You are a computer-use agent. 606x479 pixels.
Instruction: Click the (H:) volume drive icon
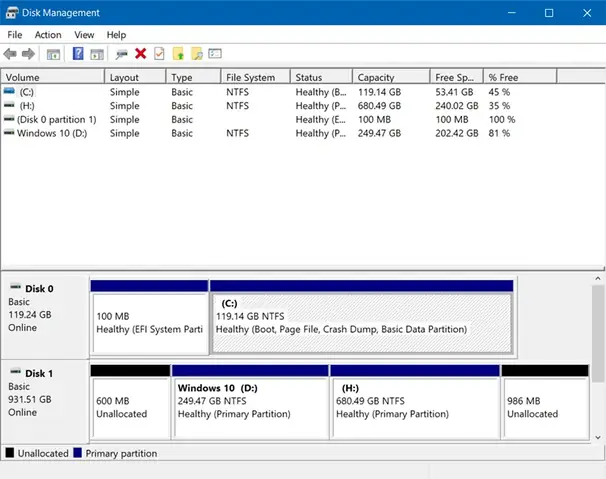click(x=9, y=105)
